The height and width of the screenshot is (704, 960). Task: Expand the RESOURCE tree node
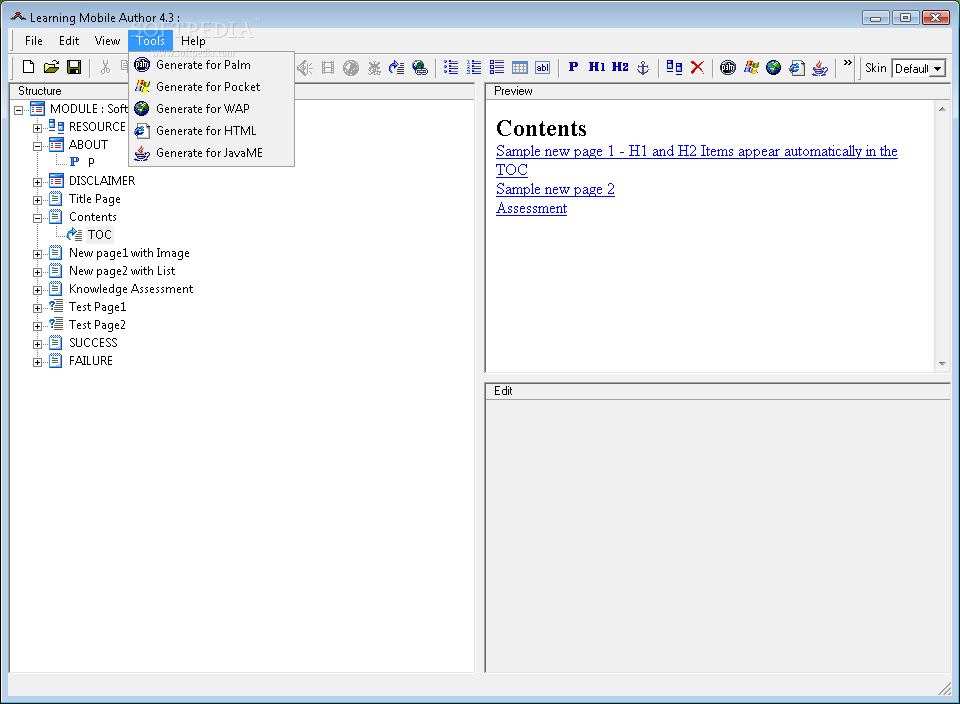tap(37, 128)
